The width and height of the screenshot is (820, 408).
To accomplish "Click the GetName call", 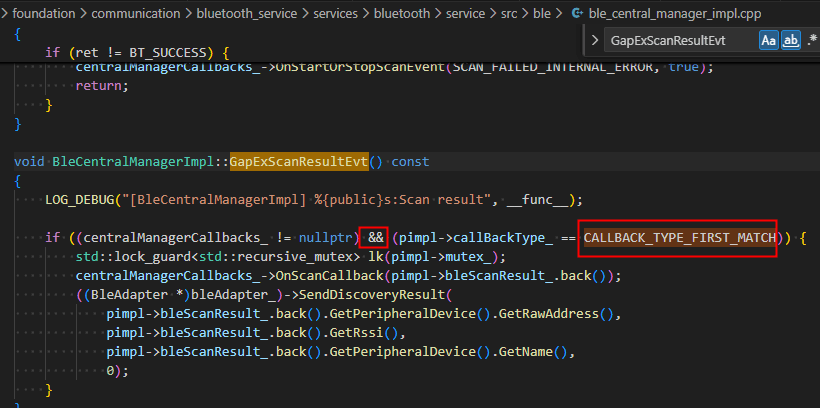I will pyautogui.click(x=526, y=352).
